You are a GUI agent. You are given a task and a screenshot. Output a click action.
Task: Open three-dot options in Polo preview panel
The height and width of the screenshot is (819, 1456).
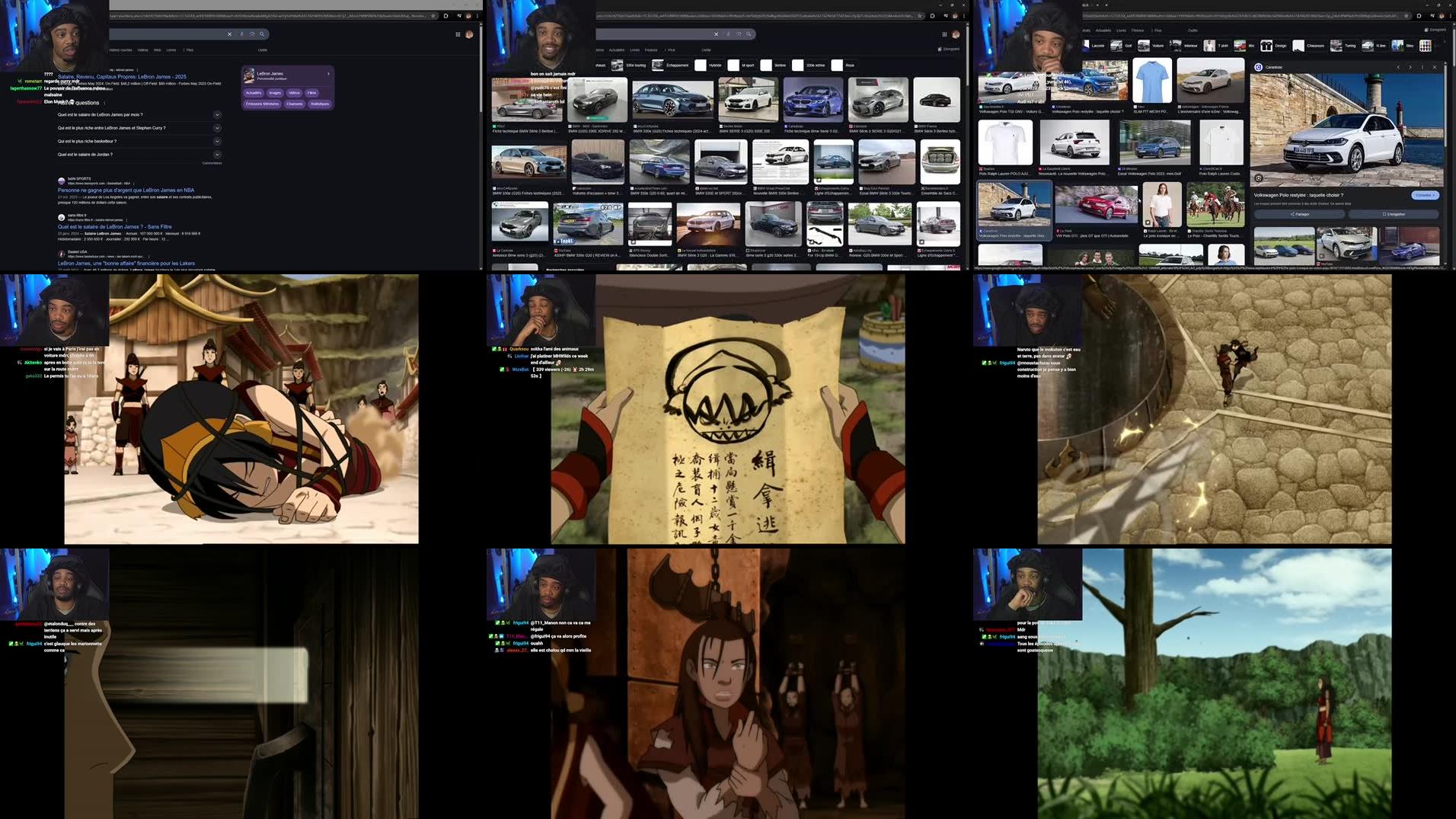tap(1422, 67)
